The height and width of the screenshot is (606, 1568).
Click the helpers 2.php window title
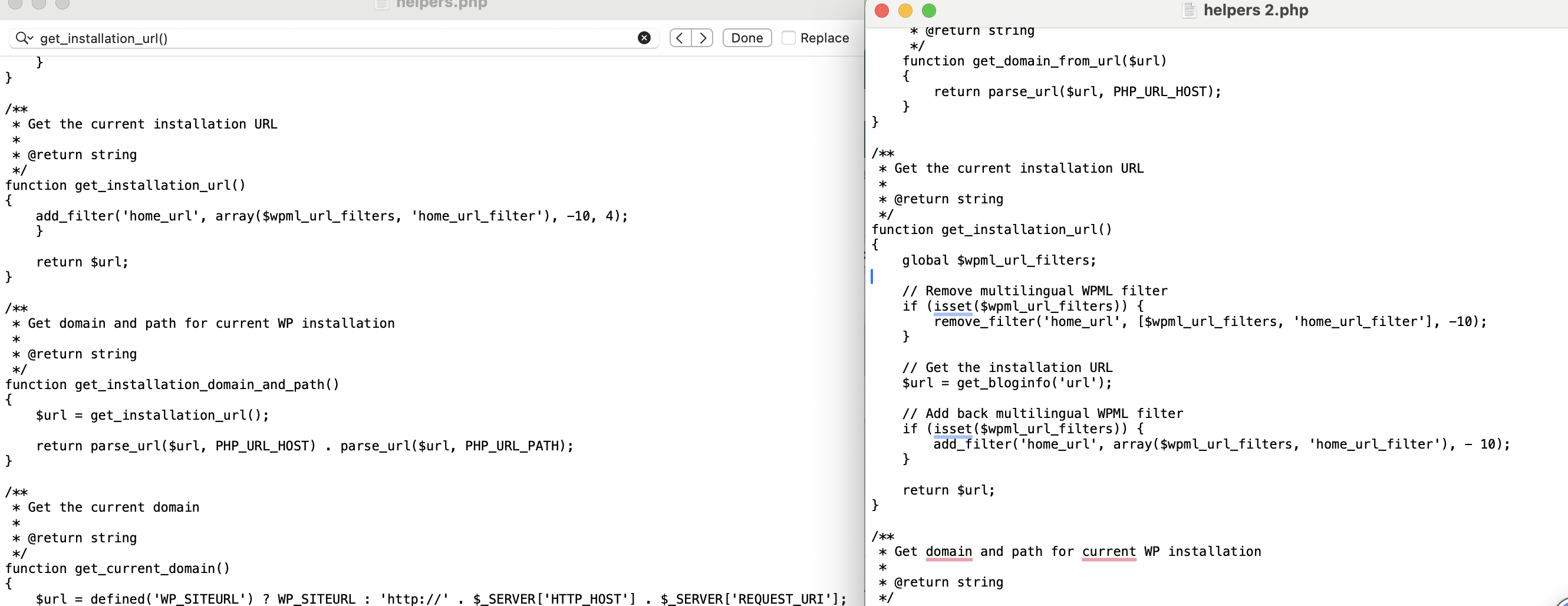[1256, 11]
